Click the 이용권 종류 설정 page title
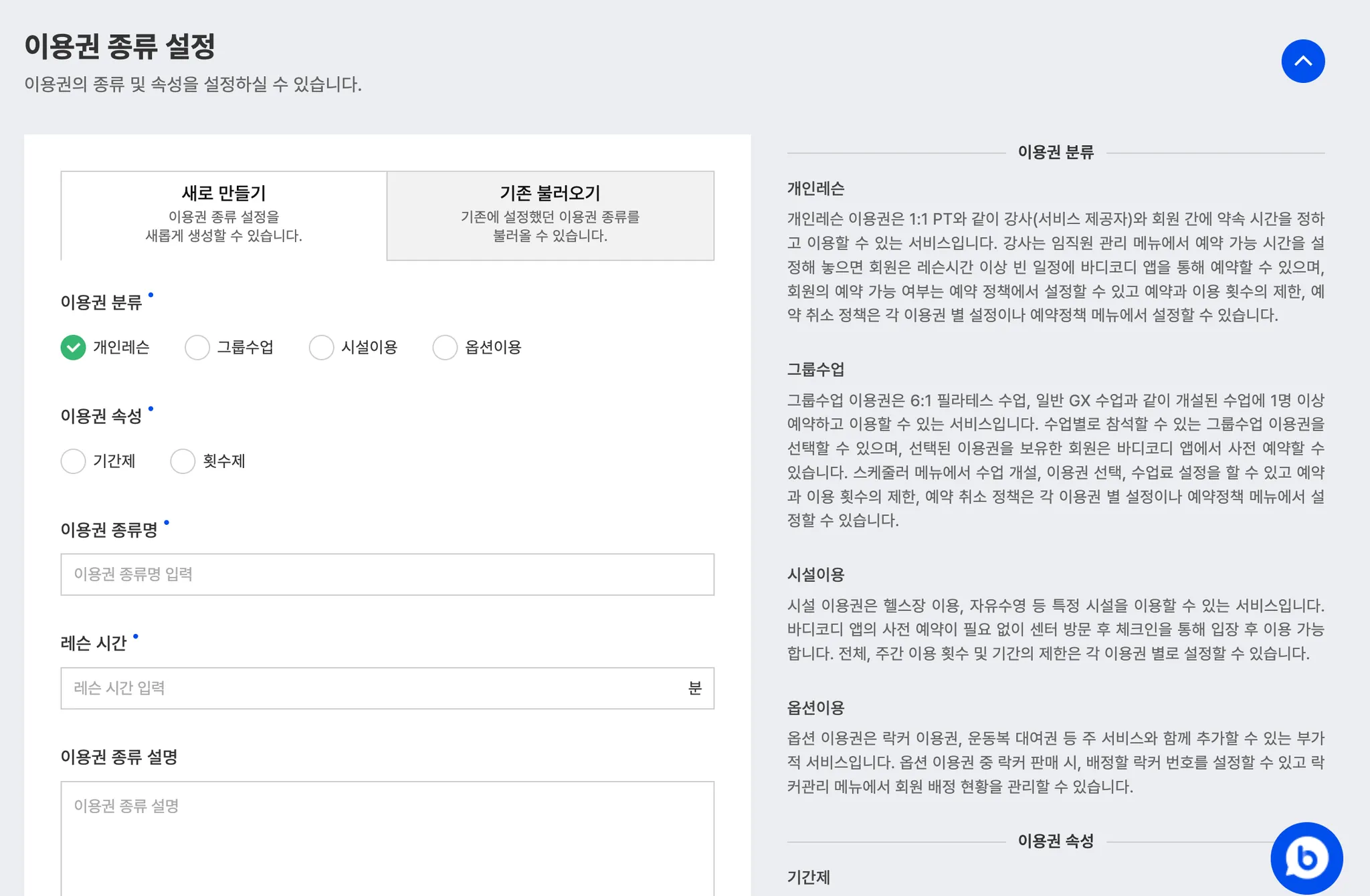This screenshot has width=1370, height=896. point(120,46)
